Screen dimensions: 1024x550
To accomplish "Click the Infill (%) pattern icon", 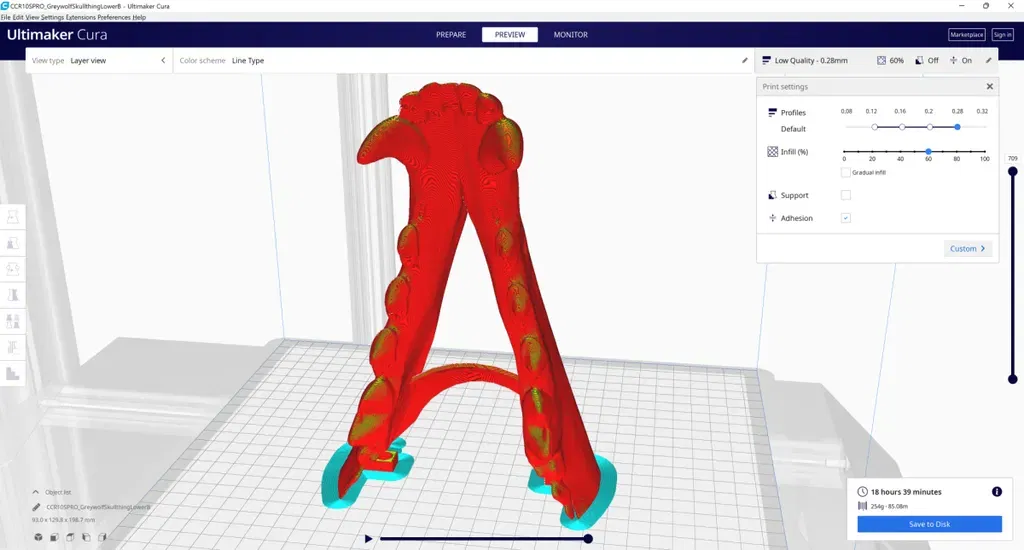I will (x=773, y=152).
